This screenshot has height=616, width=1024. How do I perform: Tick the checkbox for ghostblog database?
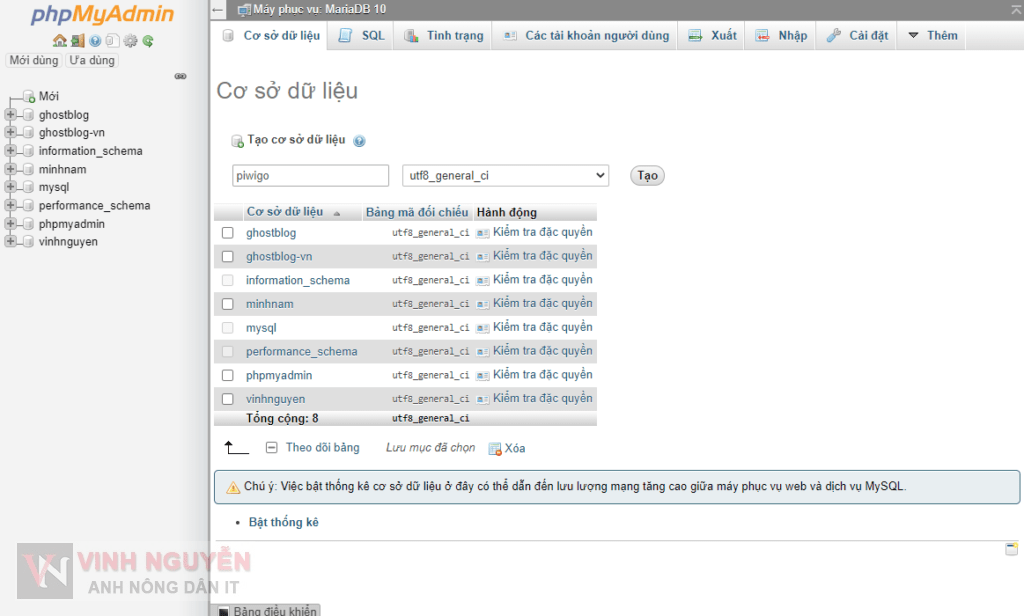pos(227,233)
